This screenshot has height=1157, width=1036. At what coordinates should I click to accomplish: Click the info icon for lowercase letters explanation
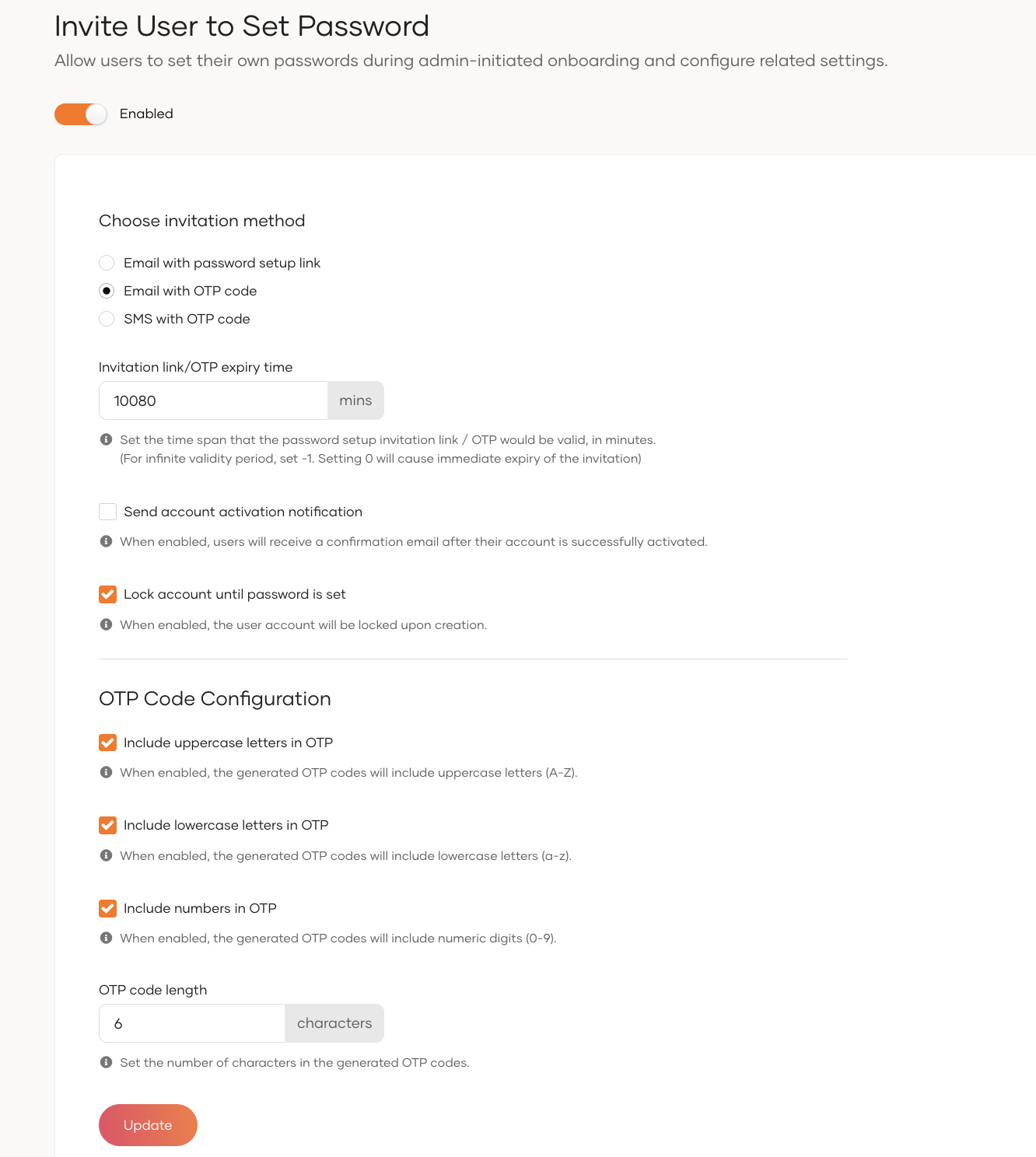(107, 855)
